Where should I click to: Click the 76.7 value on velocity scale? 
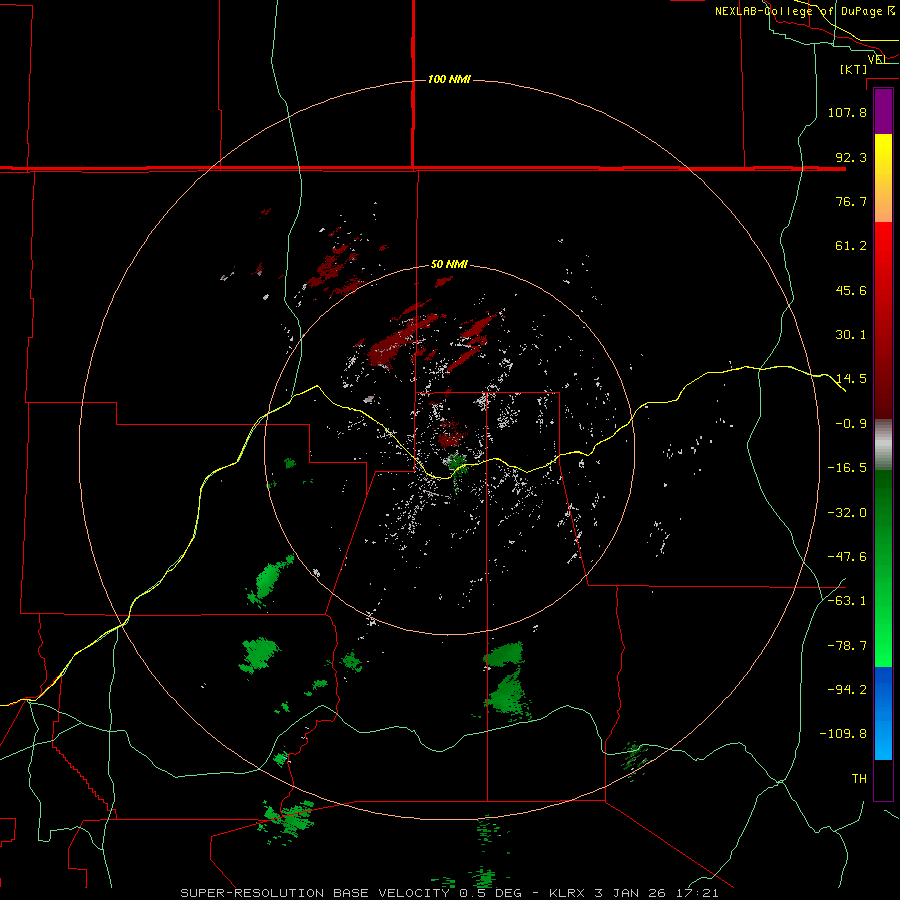pyautogui.click(x=851, y=201)
